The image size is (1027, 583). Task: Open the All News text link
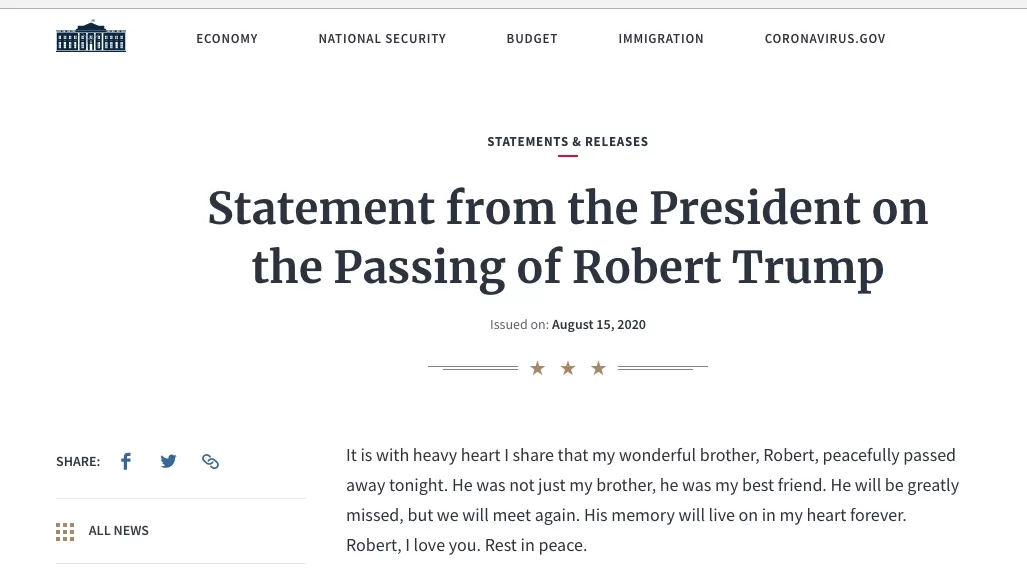[119, 531]
